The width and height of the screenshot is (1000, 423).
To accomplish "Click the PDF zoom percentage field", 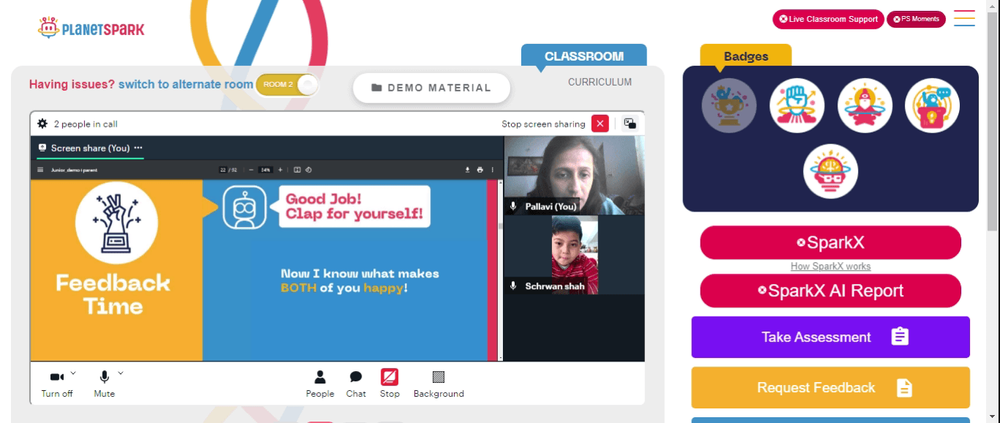I will click(x=265, y=170).
